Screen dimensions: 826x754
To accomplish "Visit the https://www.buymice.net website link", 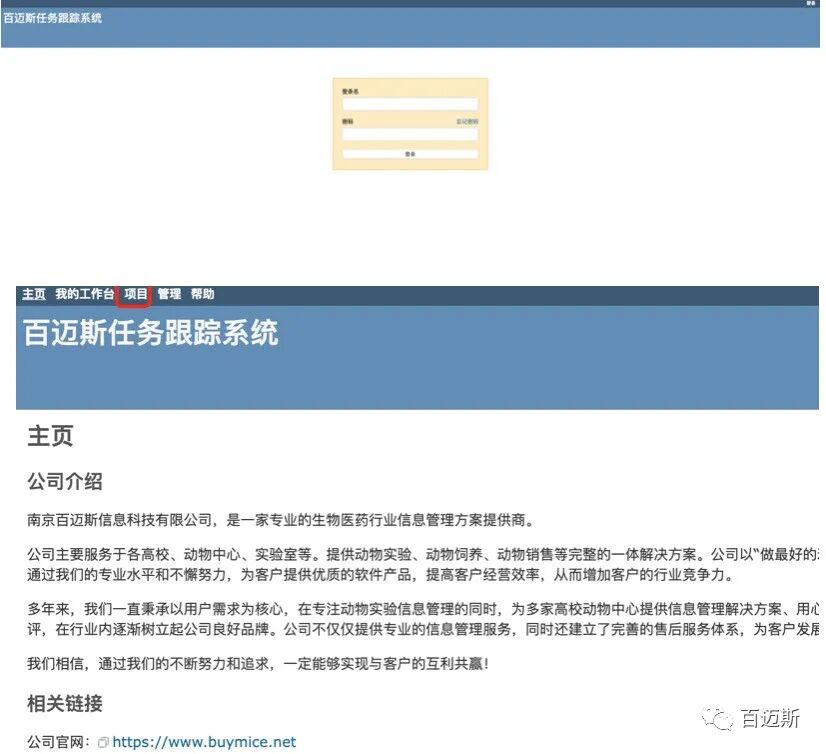I will (x=205, y=742).
